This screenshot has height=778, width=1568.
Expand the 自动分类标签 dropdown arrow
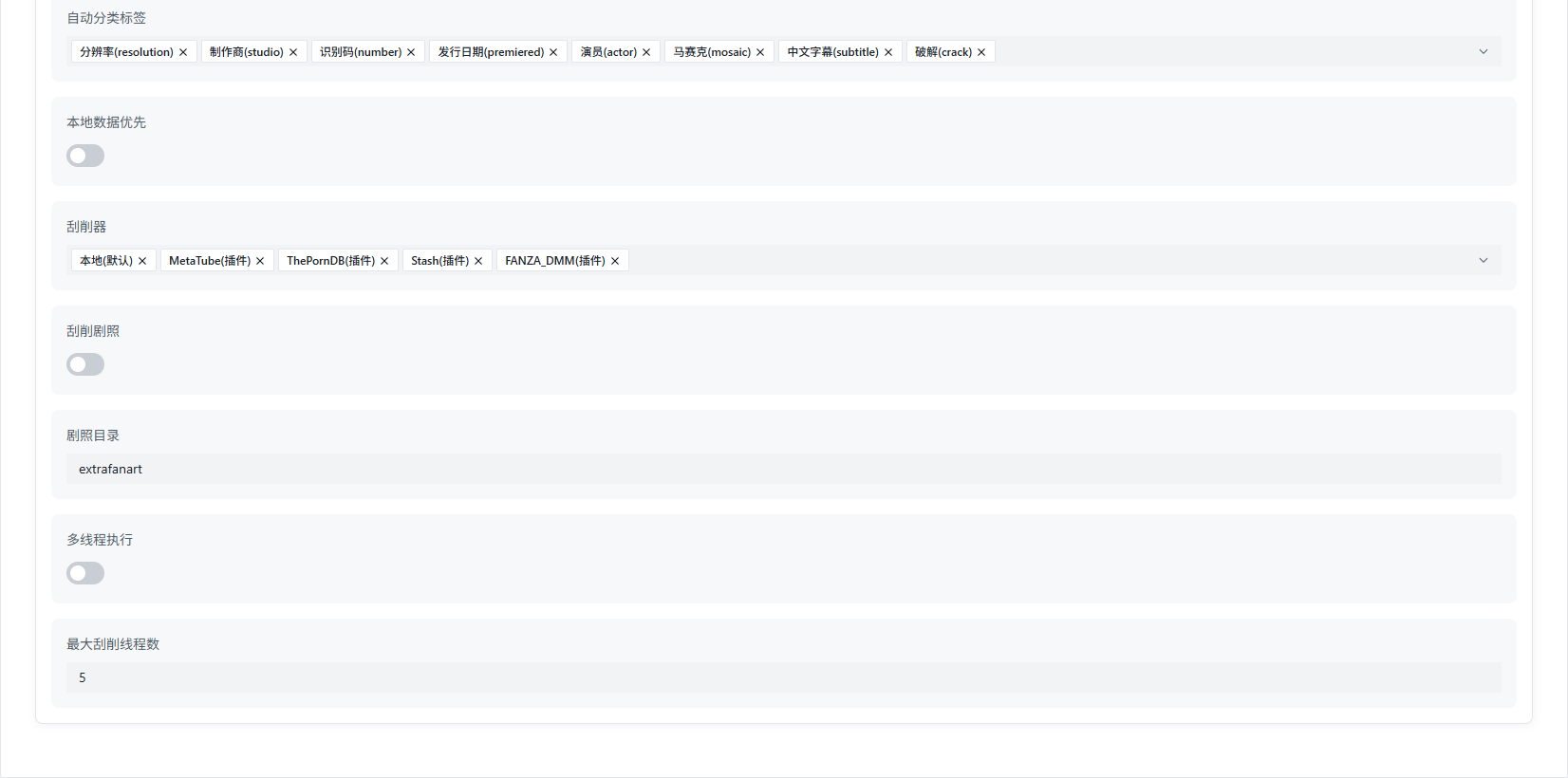[x=1483, y=52]
